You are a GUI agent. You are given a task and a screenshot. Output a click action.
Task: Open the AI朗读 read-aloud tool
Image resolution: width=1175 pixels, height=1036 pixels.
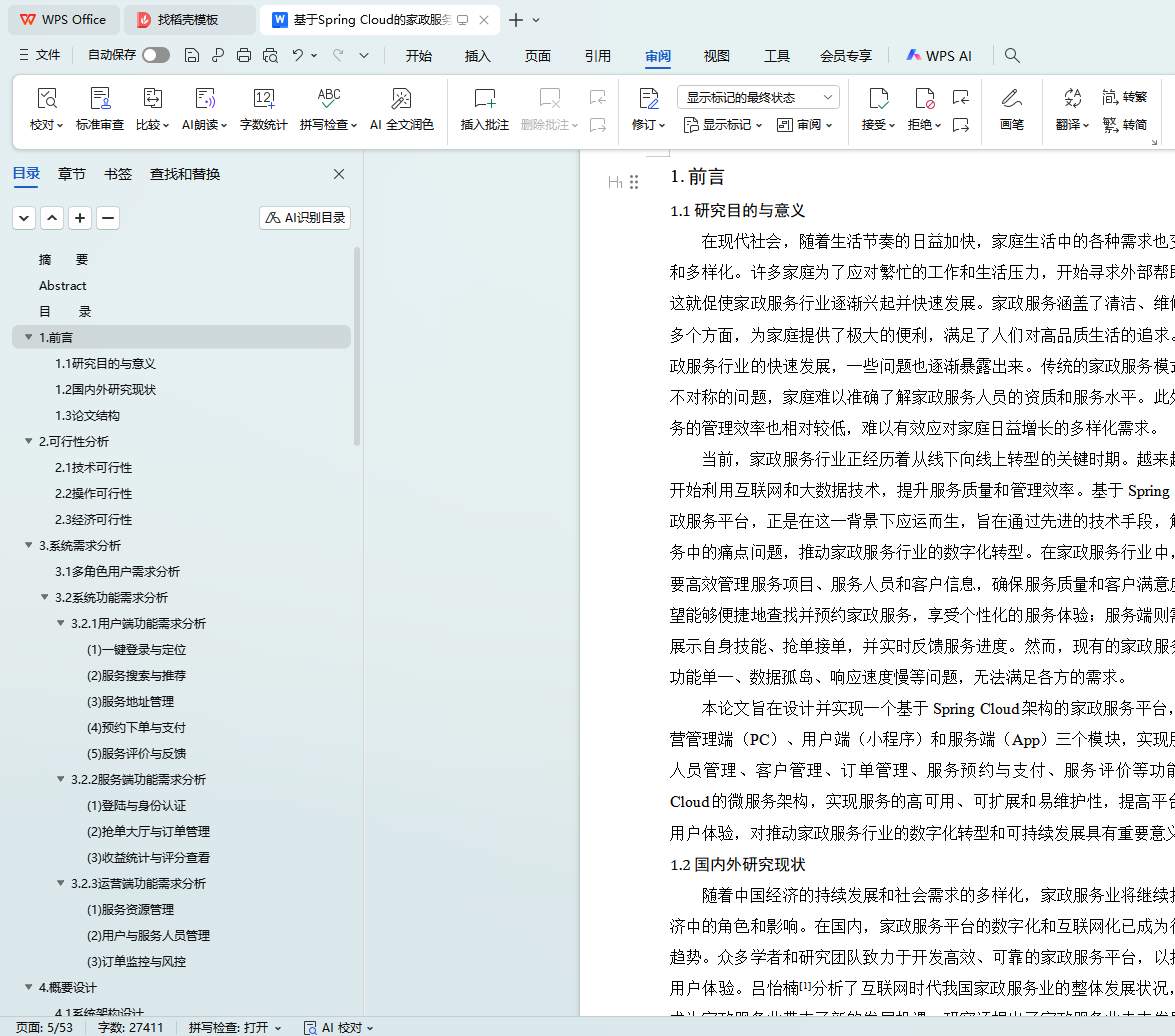[204, 99]
